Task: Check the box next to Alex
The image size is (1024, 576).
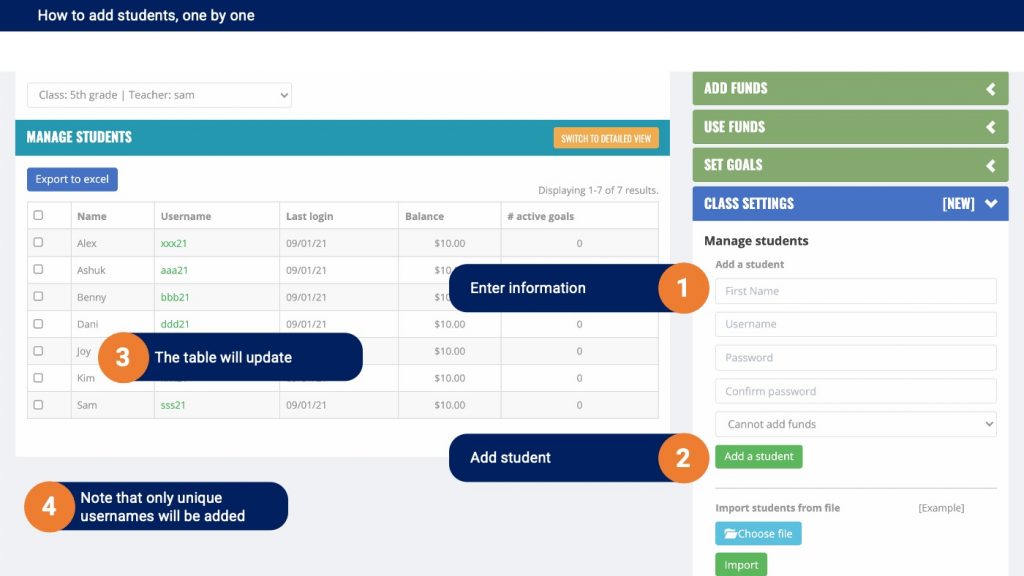Action: coord(39,242)
